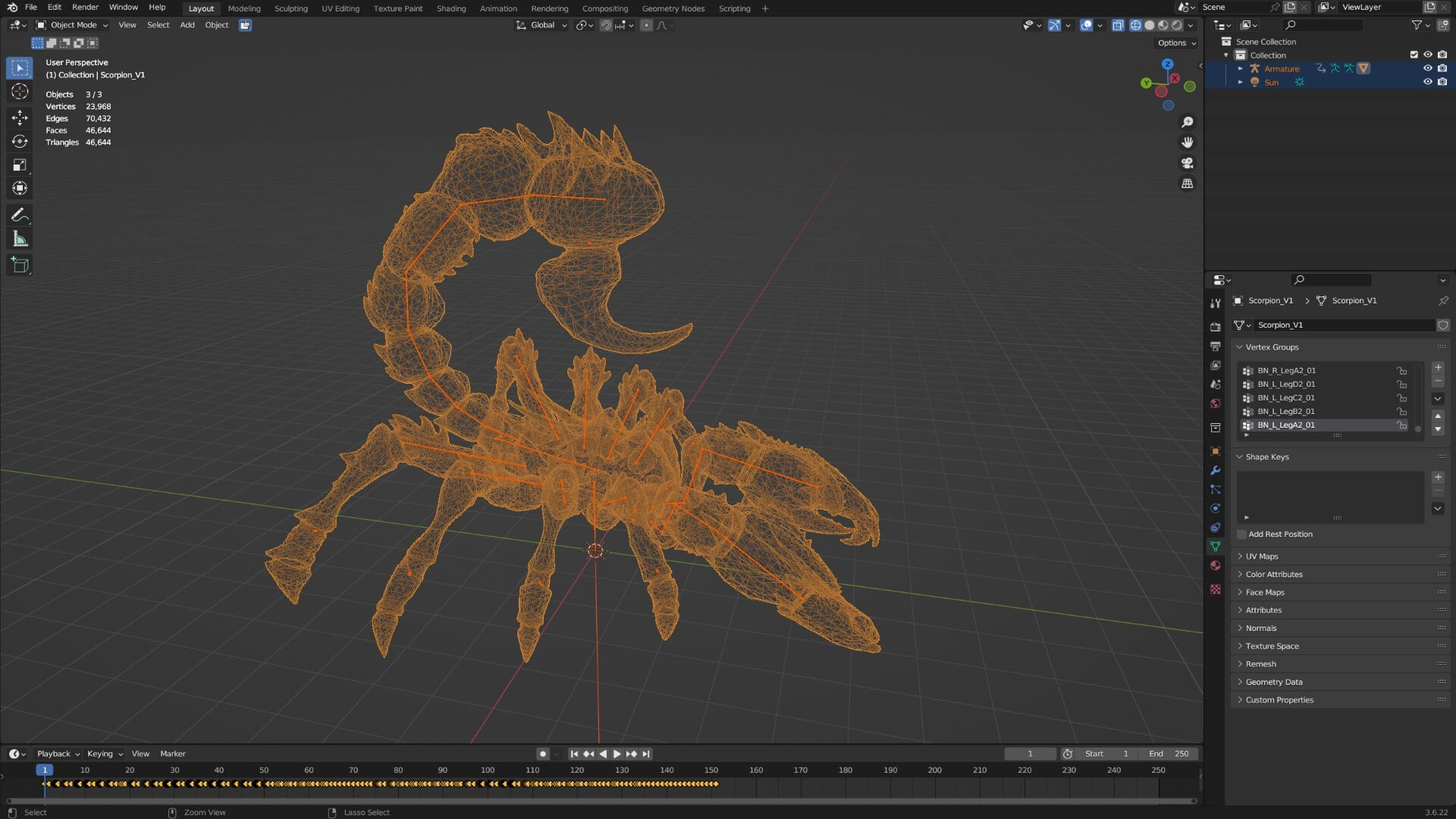Toggle Collection exclude checkbox
Screen dimensions: 1456x819
(x=1414, y=55)
